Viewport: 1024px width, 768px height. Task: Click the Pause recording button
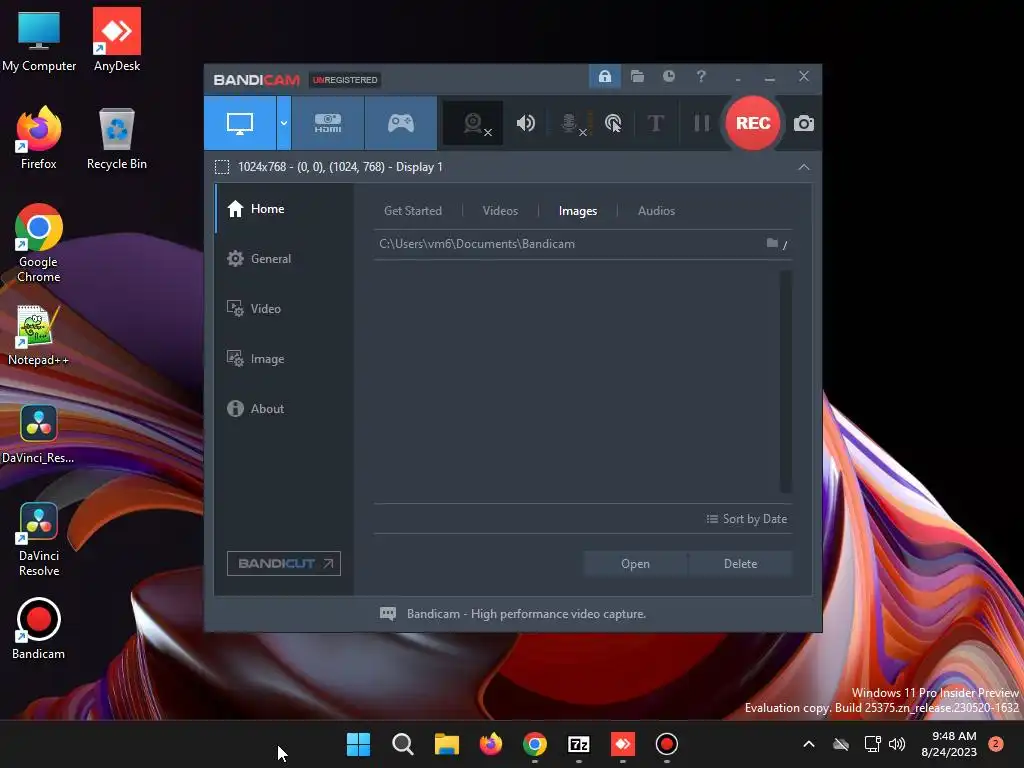701,123
